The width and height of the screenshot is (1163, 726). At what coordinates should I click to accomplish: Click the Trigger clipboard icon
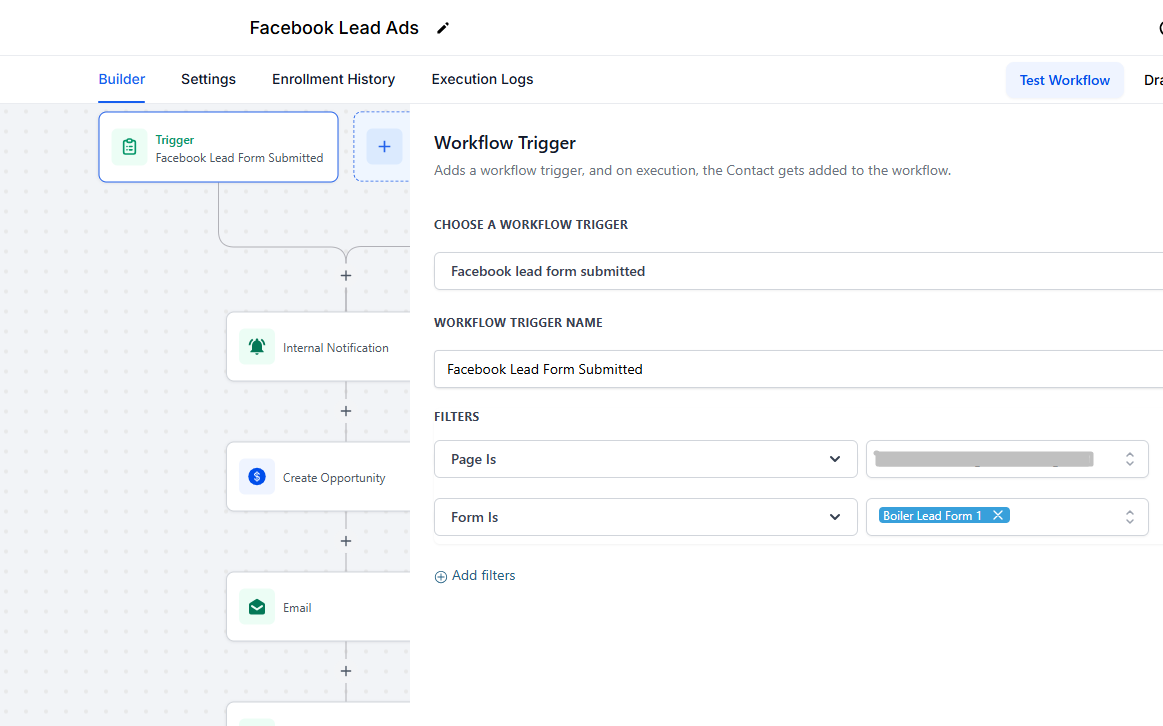[129, 147]
